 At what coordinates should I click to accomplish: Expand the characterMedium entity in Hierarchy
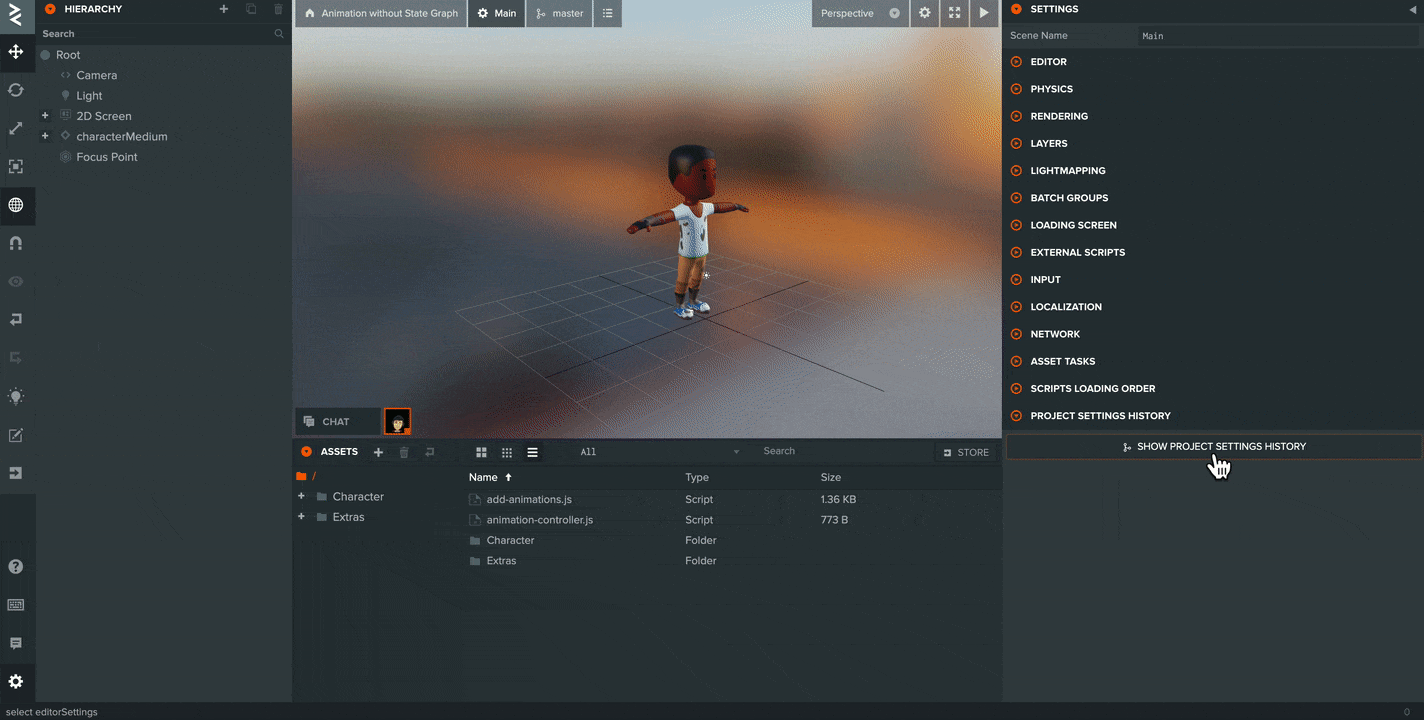click(45, 136)
